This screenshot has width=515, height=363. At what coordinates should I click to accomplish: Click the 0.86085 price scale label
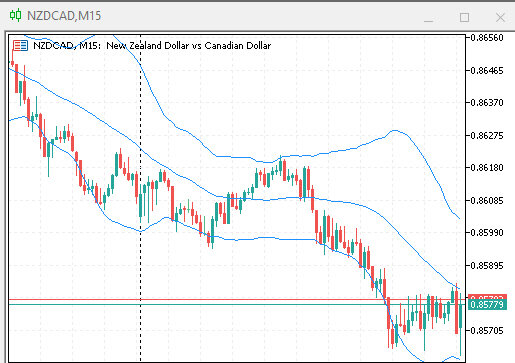487,201
